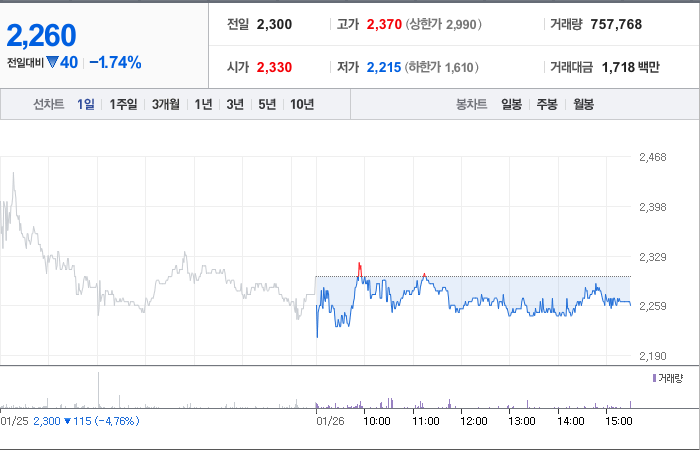The height and width of the screenshot is (450, 700).
Task: Switch to 월봉 candle chart
Action: [x=583, y=104]
